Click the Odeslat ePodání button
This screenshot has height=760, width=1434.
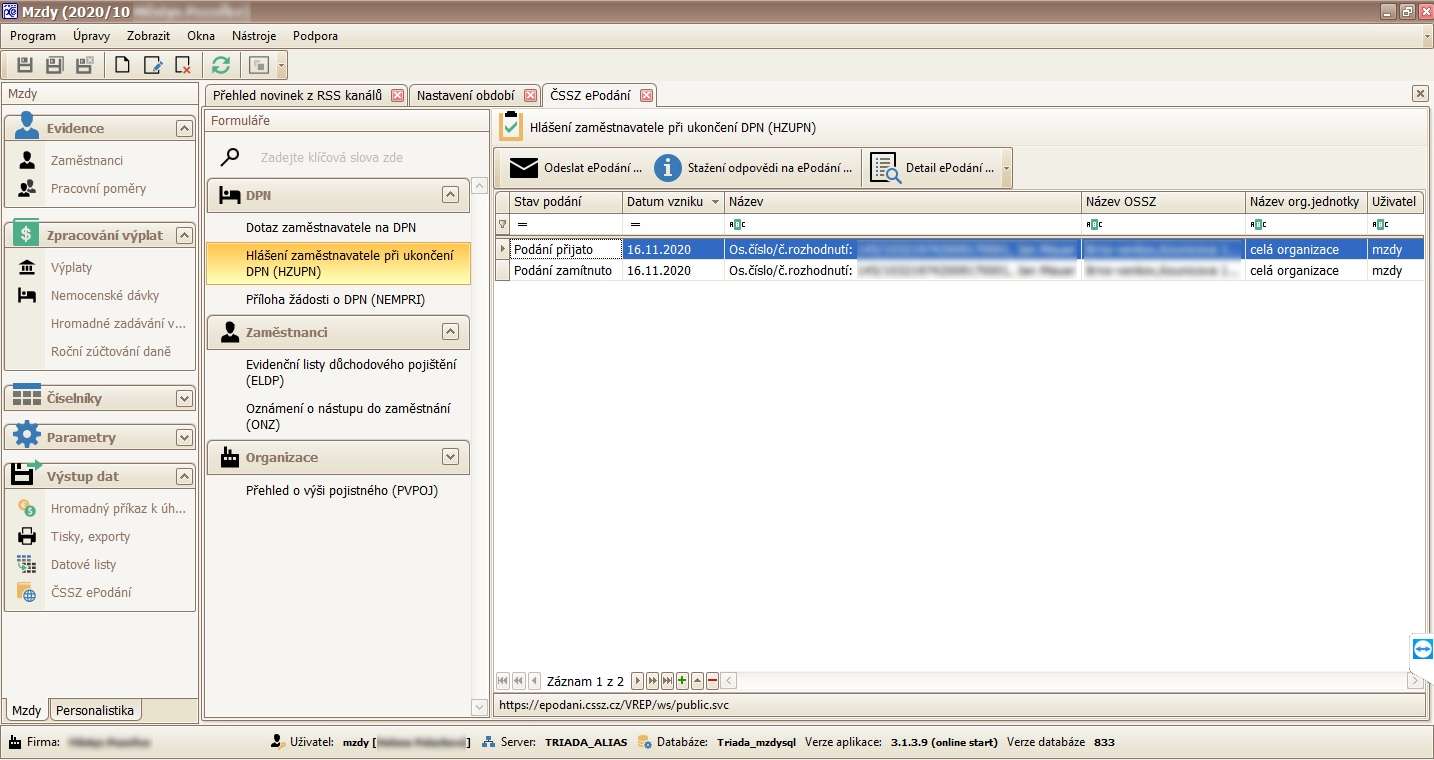point(576,168)
